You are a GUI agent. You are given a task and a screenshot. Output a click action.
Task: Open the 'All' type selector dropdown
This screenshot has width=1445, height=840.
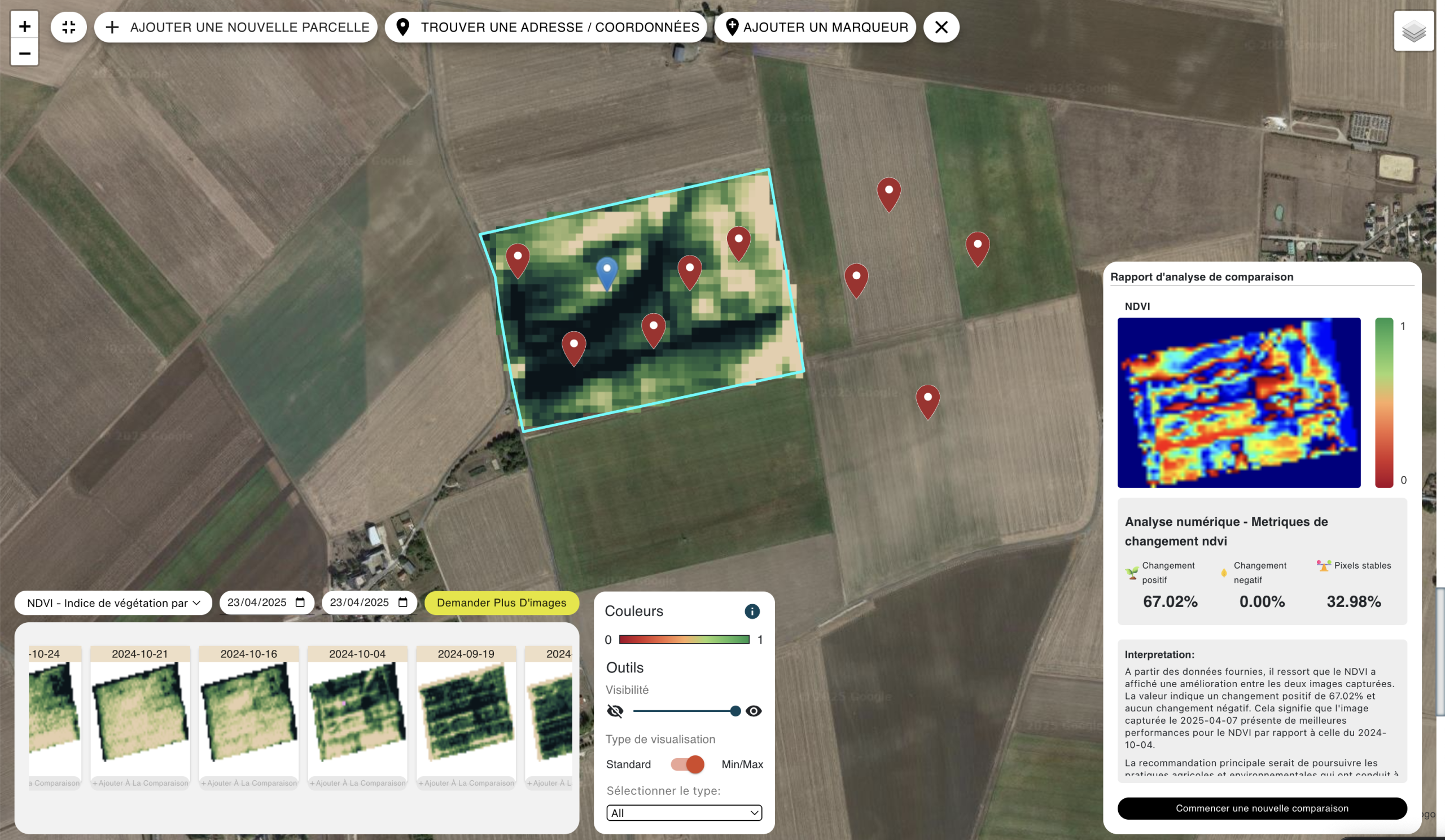pos(684,812)
